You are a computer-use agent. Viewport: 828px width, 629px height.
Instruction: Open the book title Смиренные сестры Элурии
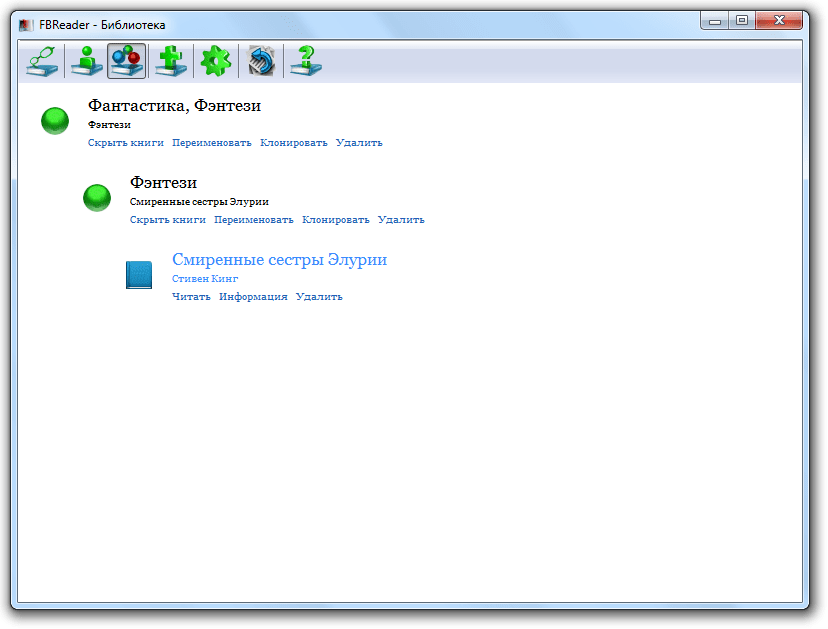[x=279, y=260]
